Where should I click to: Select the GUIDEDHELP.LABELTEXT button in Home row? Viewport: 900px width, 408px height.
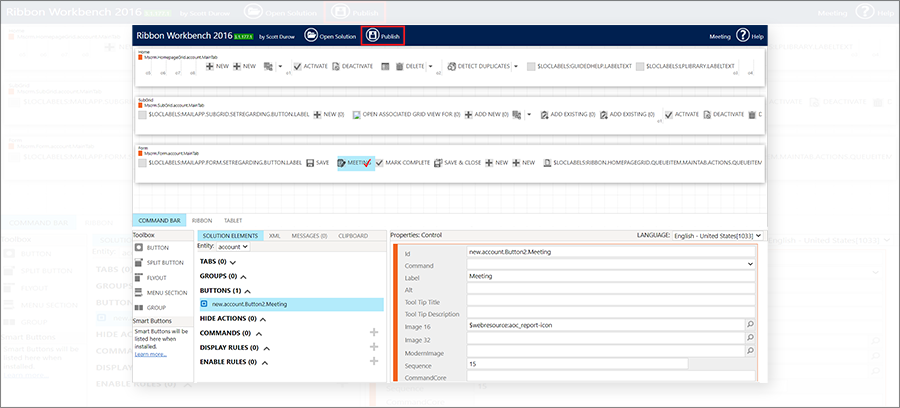(x=579, y=66)
